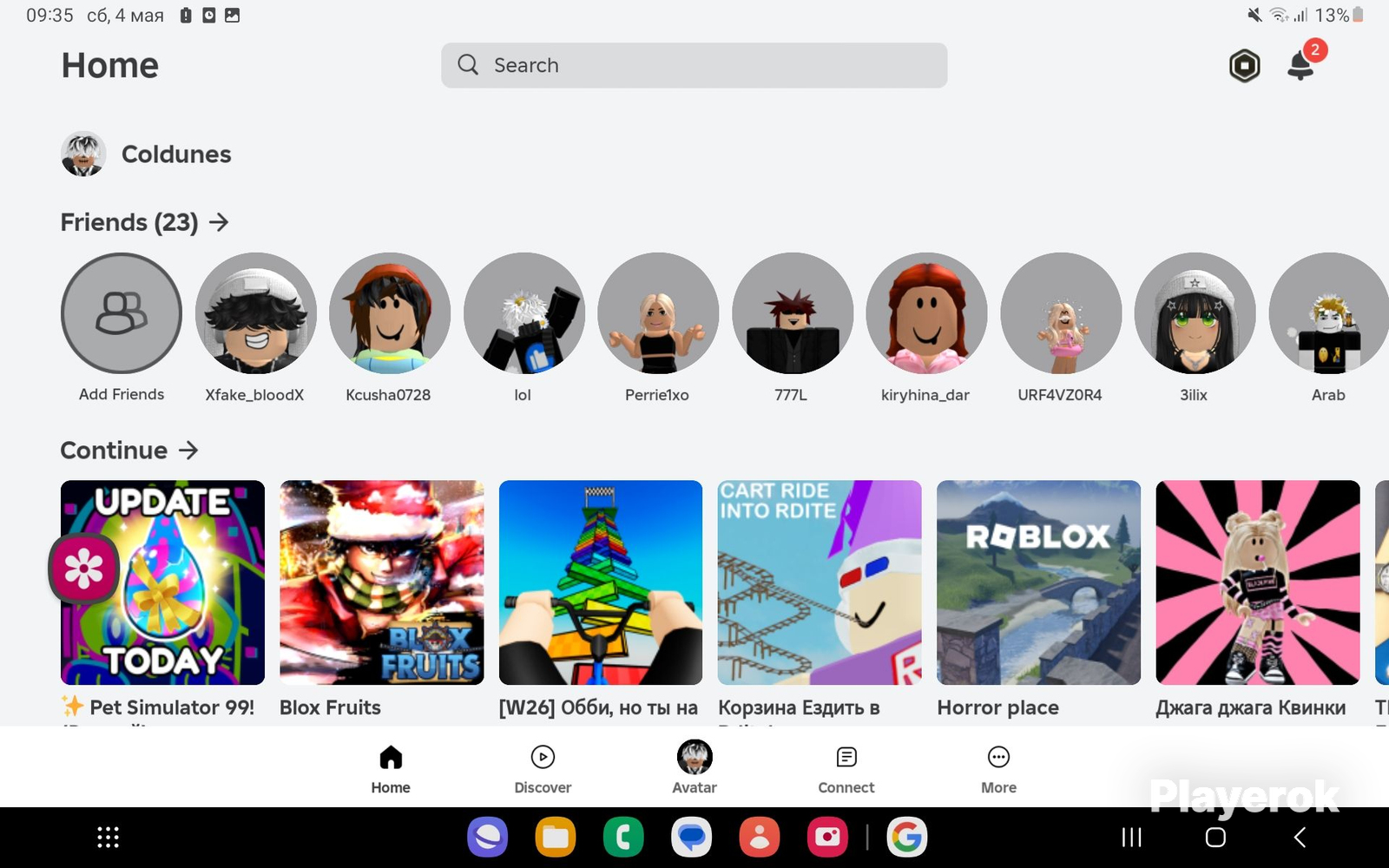
Task: Tap the Coldunes profile picture
Action: pos(83,154)
